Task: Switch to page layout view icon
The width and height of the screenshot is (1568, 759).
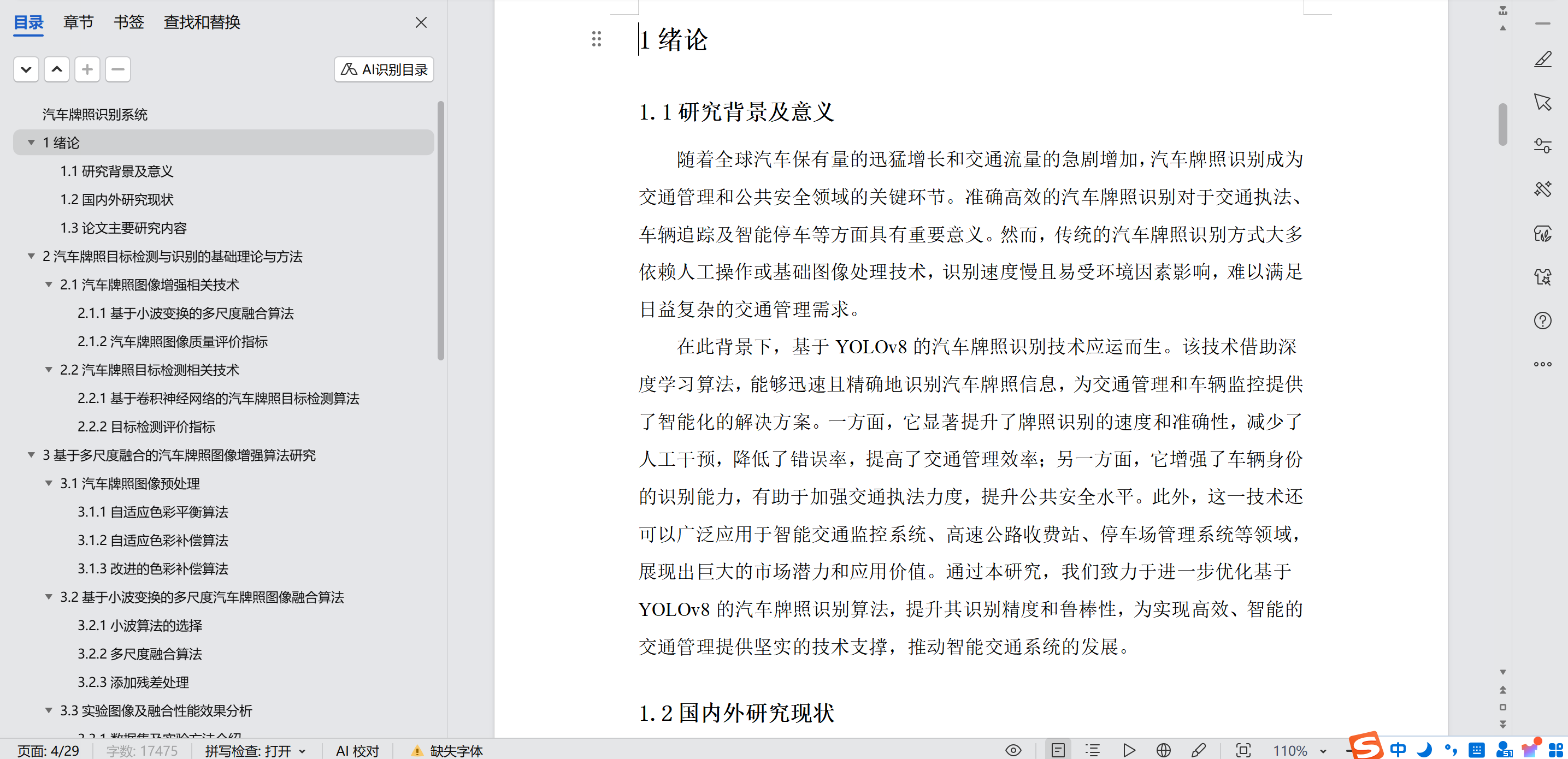Action: pyautogui.click(x=1058, y=750)
